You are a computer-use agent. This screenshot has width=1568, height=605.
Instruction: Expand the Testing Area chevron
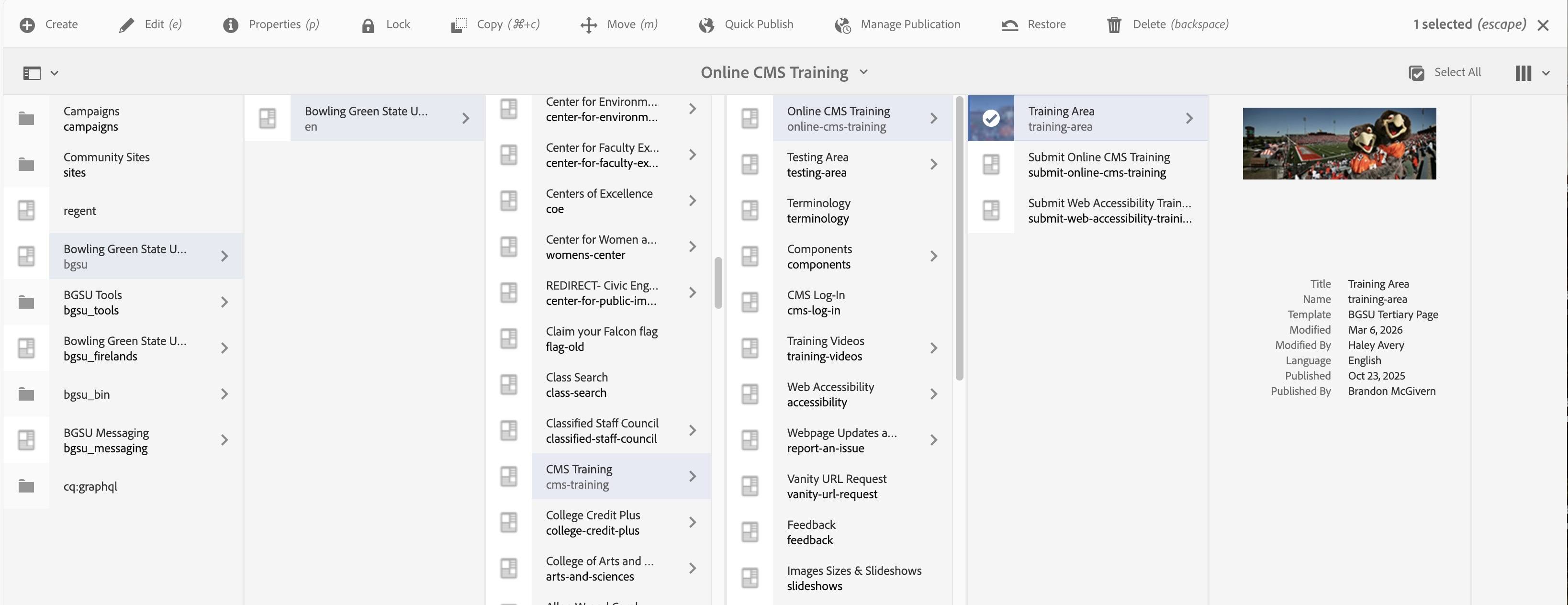click(934, 164)
